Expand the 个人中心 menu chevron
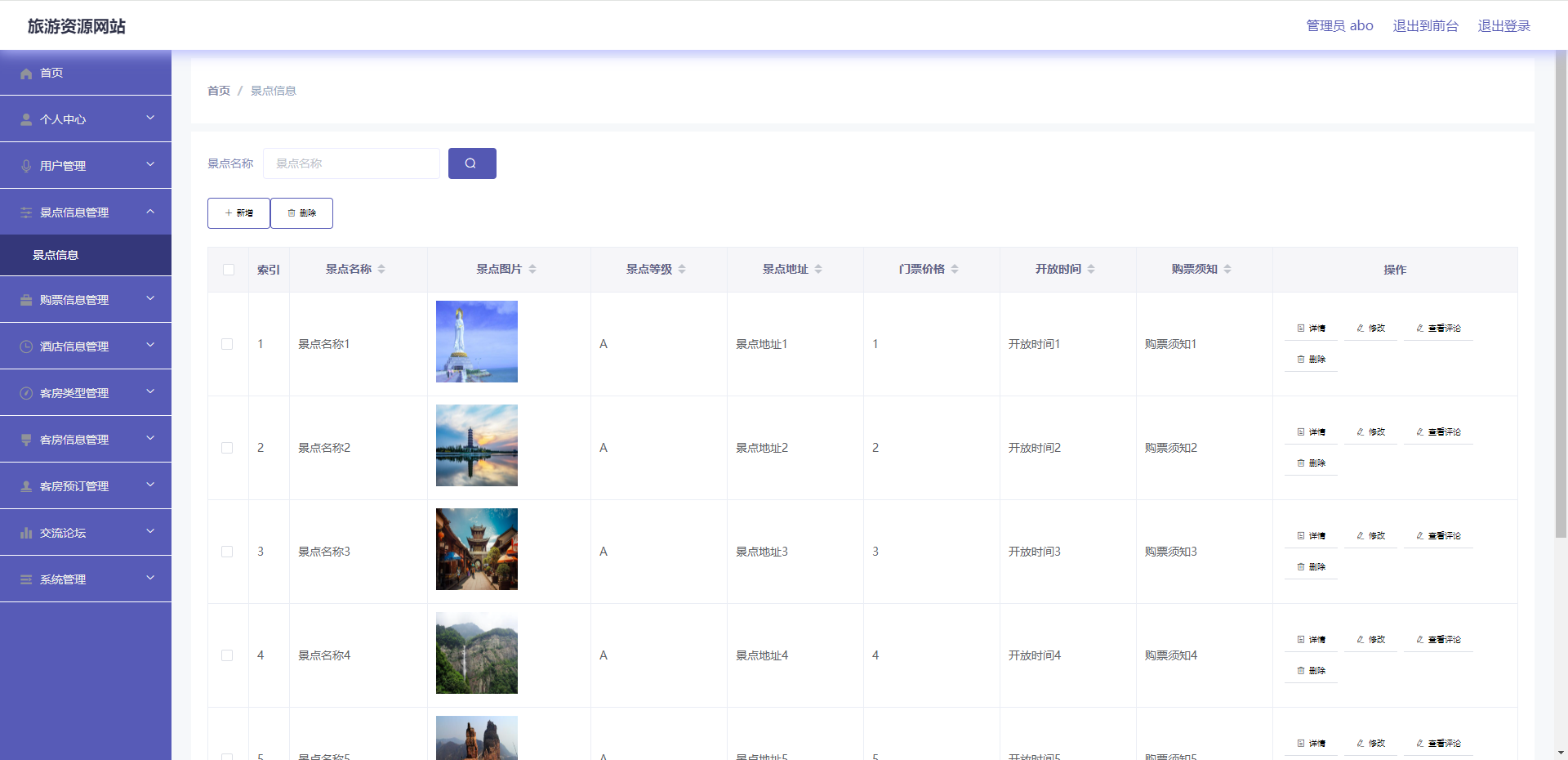This screenshot has height=760, width=1568. click(150, 118)
